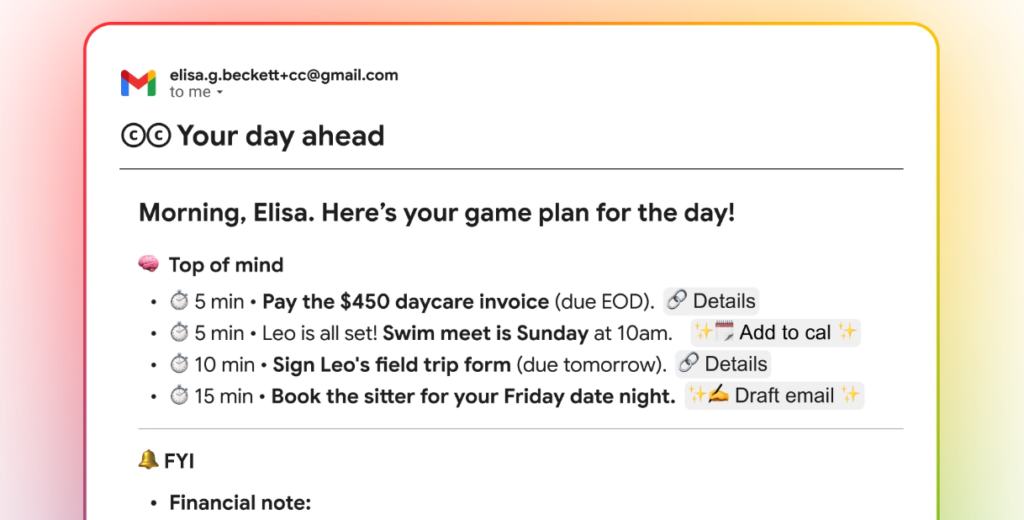Image resolution: width=1024 pixels, height=520 pixels.
Task: Click the Gmail logo icon
Action: pyautogui.click(x=138, y=83)
